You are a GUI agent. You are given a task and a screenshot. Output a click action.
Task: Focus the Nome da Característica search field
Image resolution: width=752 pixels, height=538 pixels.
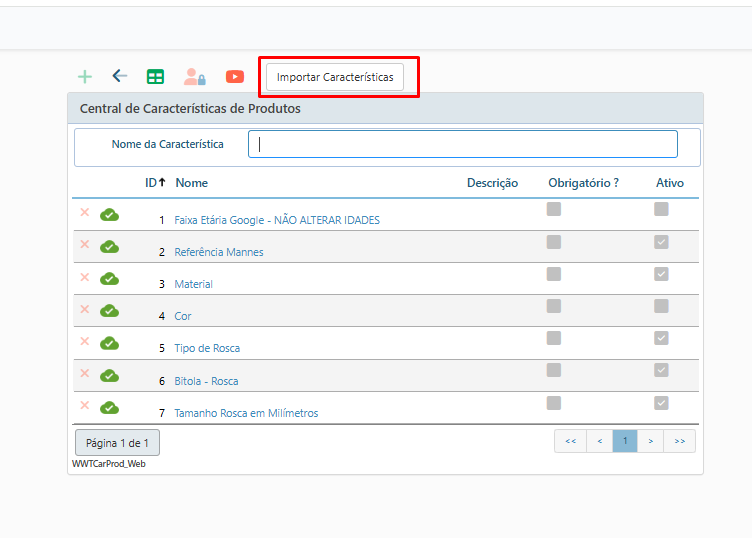[462, 144]
